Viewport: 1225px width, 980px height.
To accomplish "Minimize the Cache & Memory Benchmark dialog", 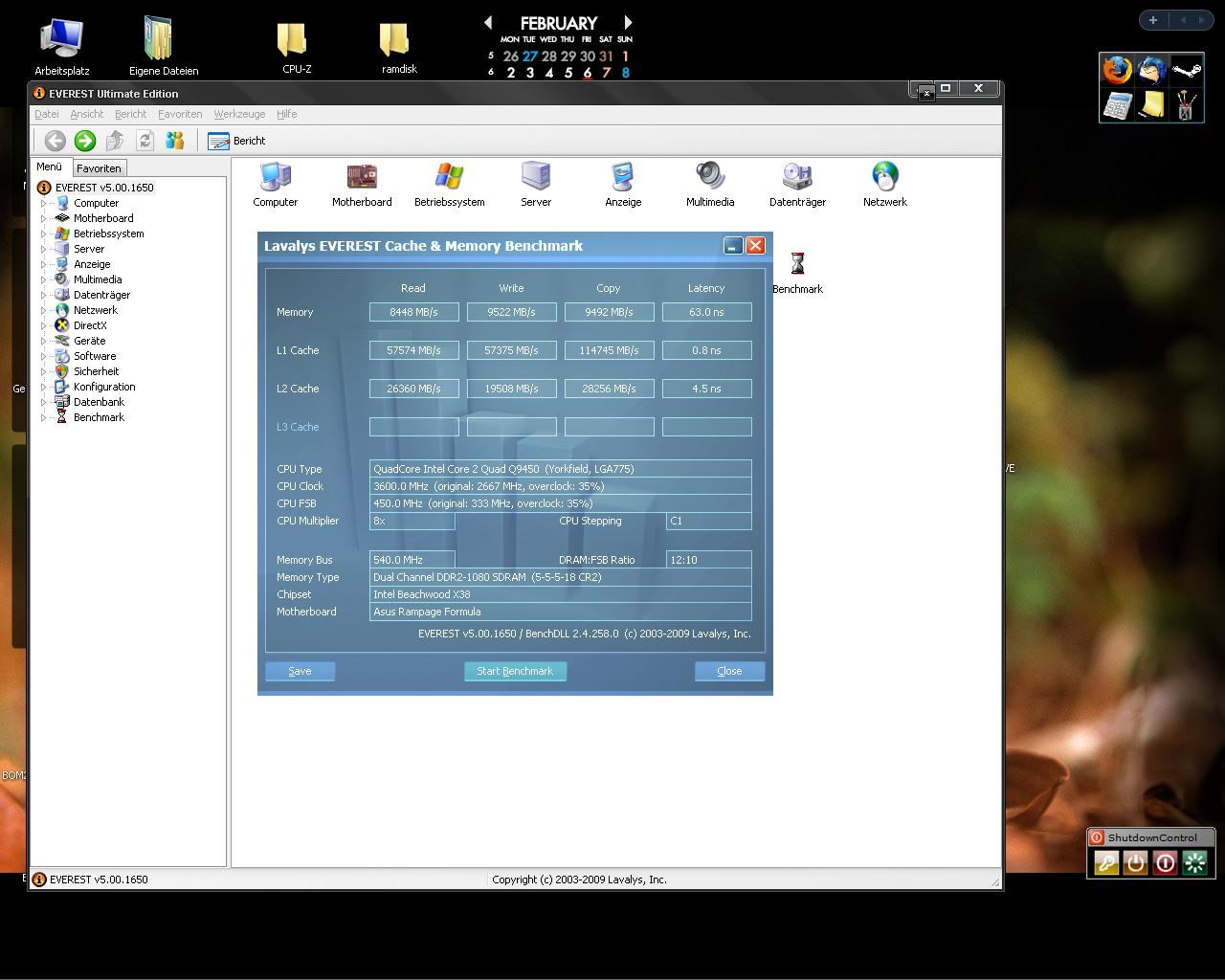I will click(x=732, y=246).
